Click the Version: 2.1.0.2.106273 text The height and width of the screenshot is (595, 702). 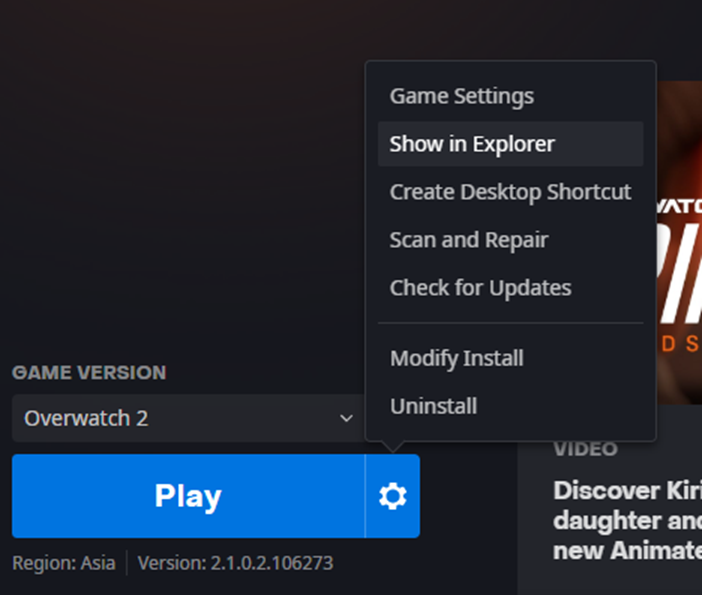[x=235, y=563]
